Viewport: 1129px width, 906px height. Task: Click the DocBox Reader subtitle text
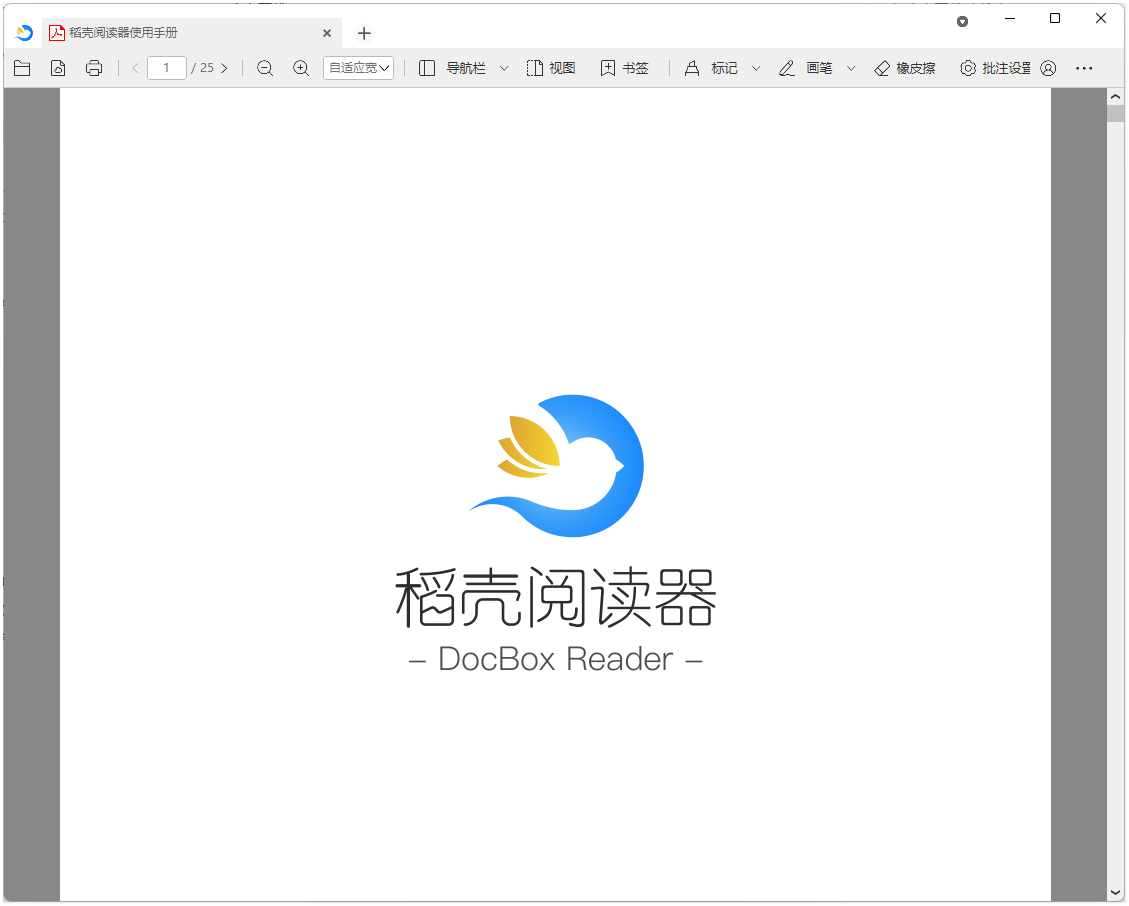(x=555, y=659)
